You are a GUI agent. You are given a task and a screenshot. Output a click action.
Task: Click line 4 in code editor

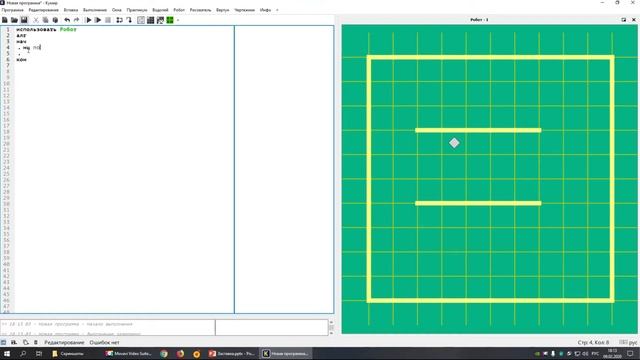point(124,48)
